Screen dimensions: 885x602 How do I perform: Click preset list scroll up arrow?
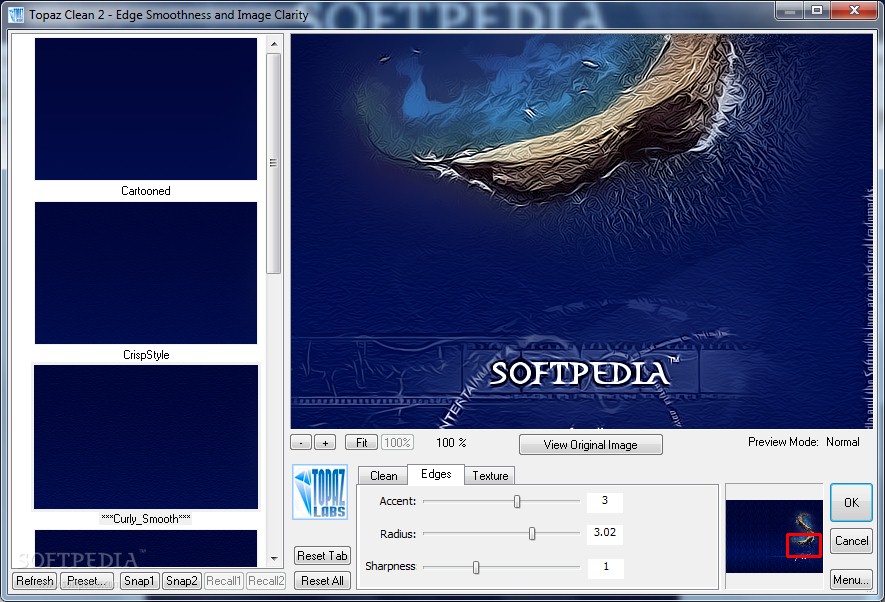tap(274, 43)
